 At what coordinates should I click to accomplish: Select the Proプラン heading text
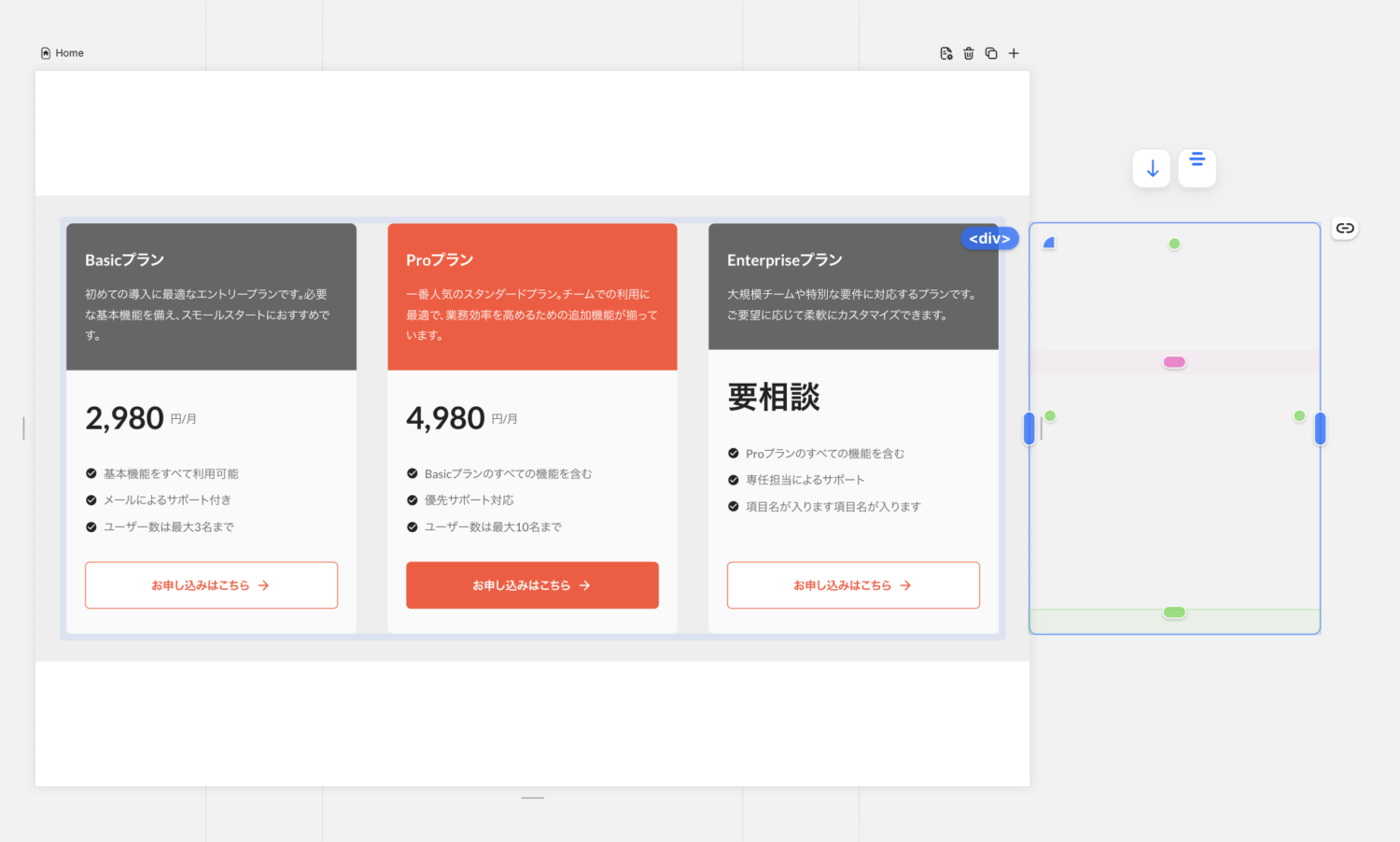(440, 260)
